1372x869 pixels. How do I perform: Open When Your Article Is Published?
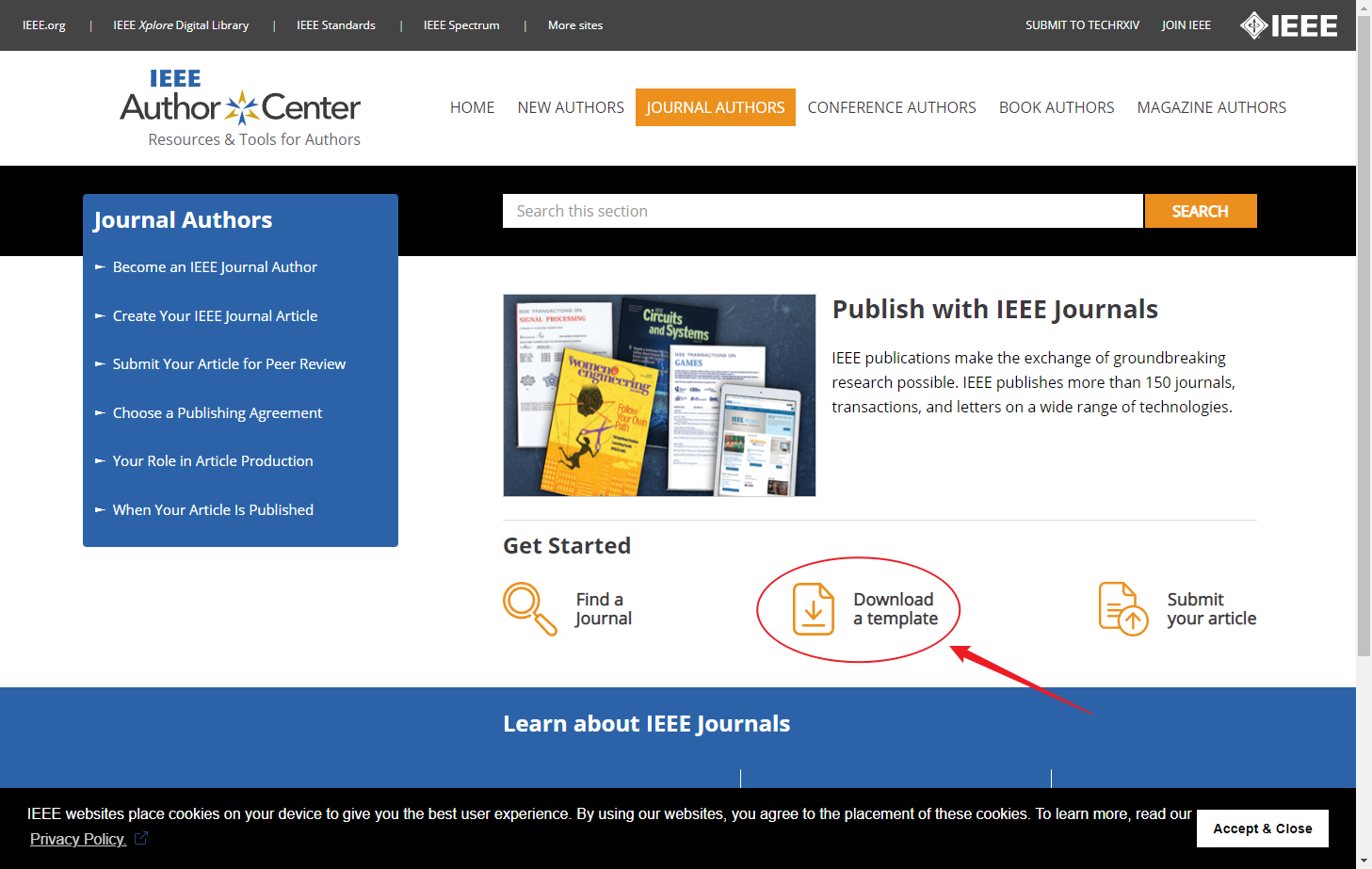[x=213, y=510]
